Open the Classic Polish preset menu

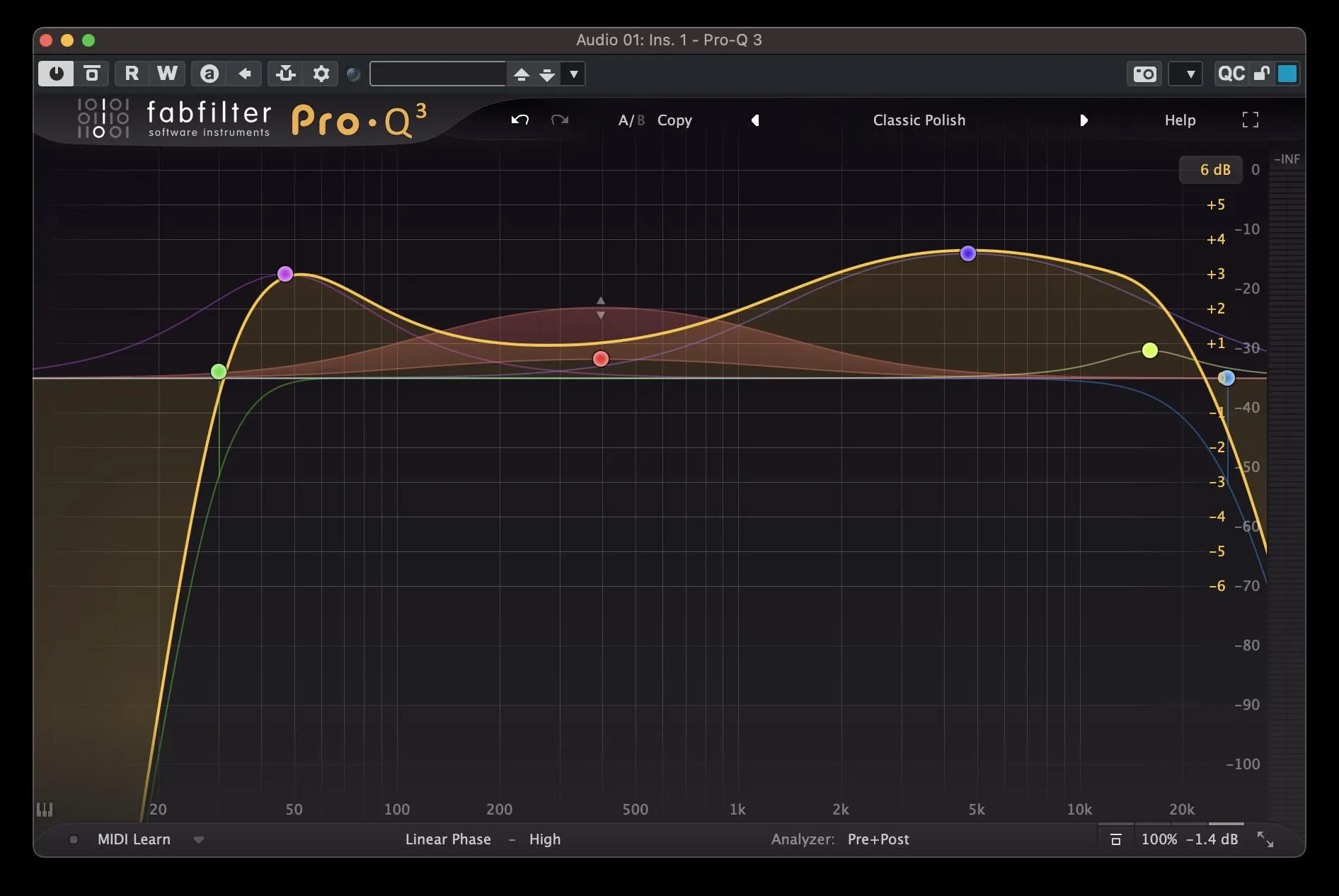pyautogui.click(x=919, y=120)
